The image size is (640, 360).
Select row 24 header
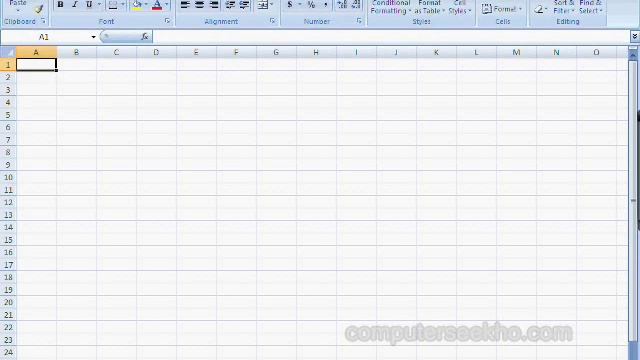(8, 352)
